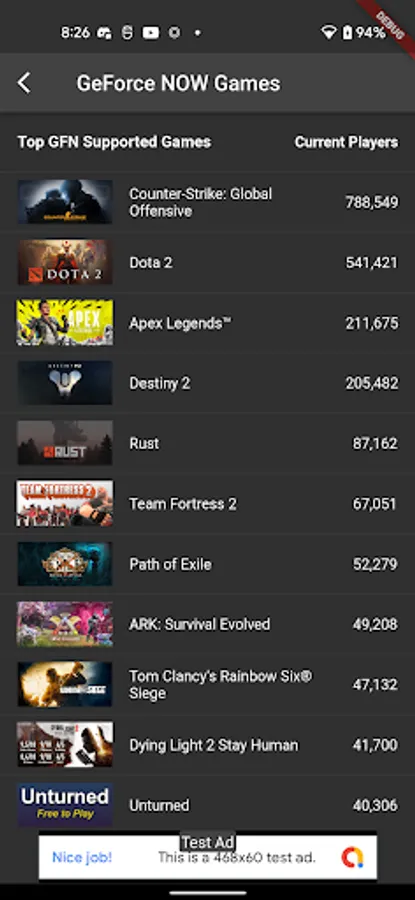This screenshot has height=900, width=415.
Task: Tap the Wi-Fi status bar icon
Action: click(x=328, y=33)
